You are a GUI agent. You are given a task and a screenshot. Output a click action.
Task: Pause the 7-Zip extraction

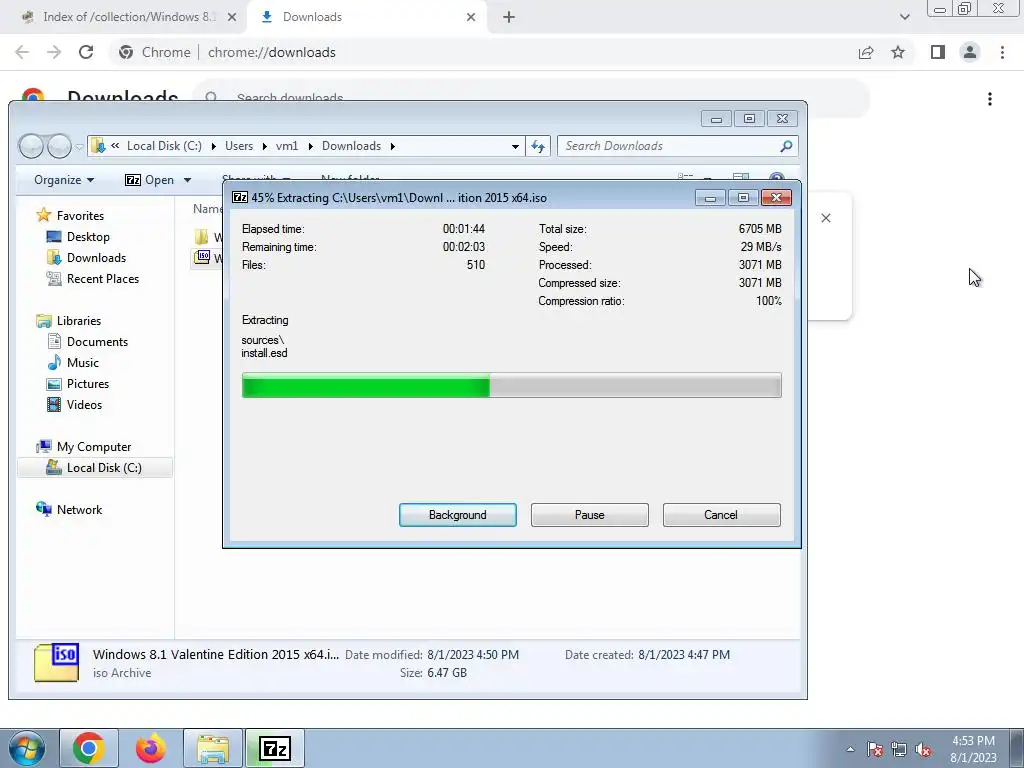[589, 515]
